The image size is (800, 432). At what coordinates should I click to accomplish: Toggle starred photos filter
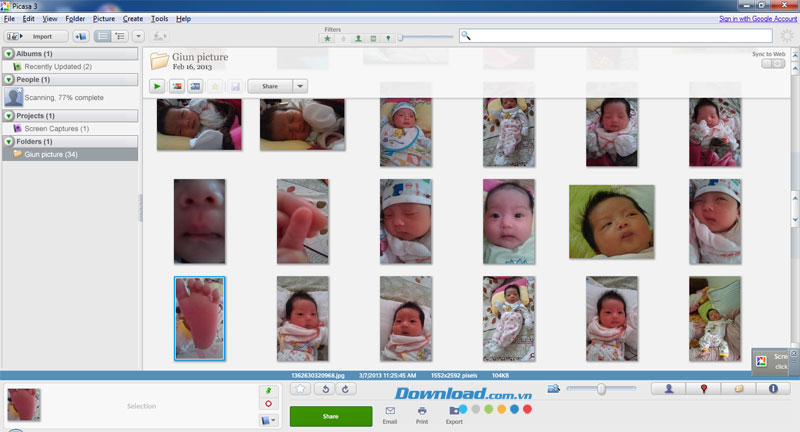(328, 38)
